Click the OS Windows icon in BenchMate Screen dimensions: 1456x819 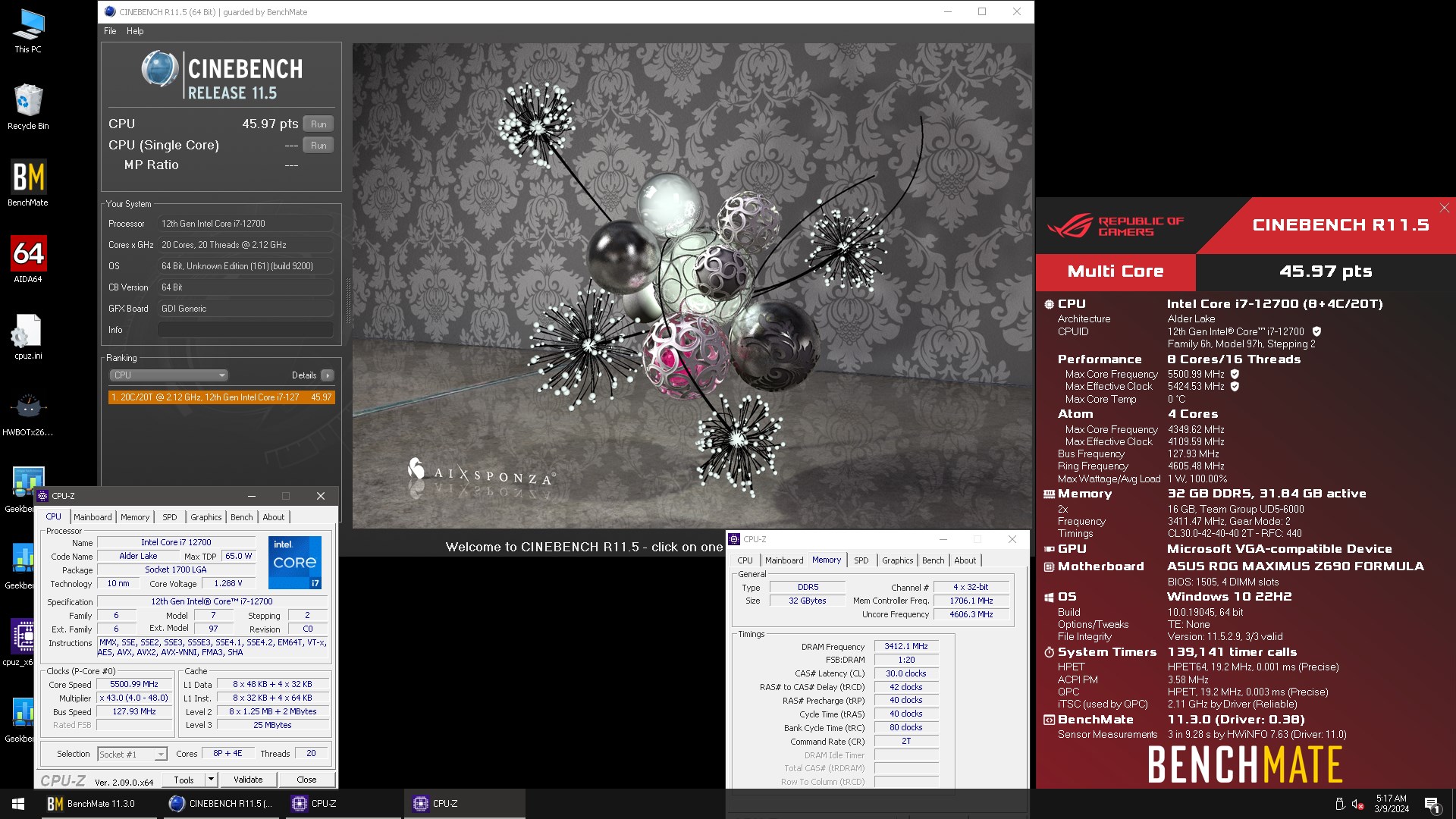[1049, 598]
